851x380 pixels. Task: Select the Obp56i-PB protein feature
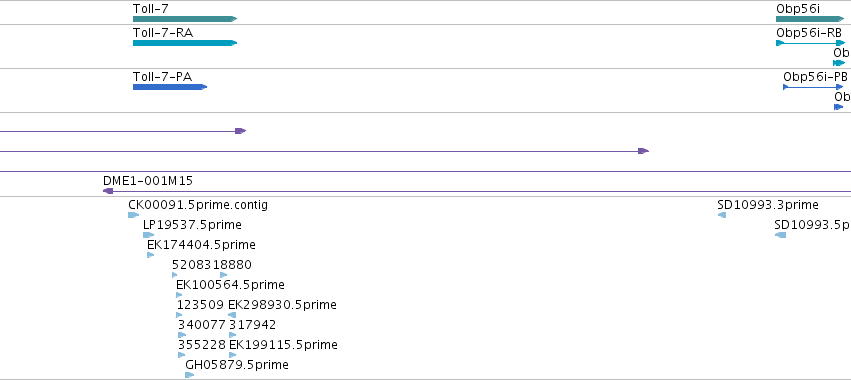pos(814,87)
